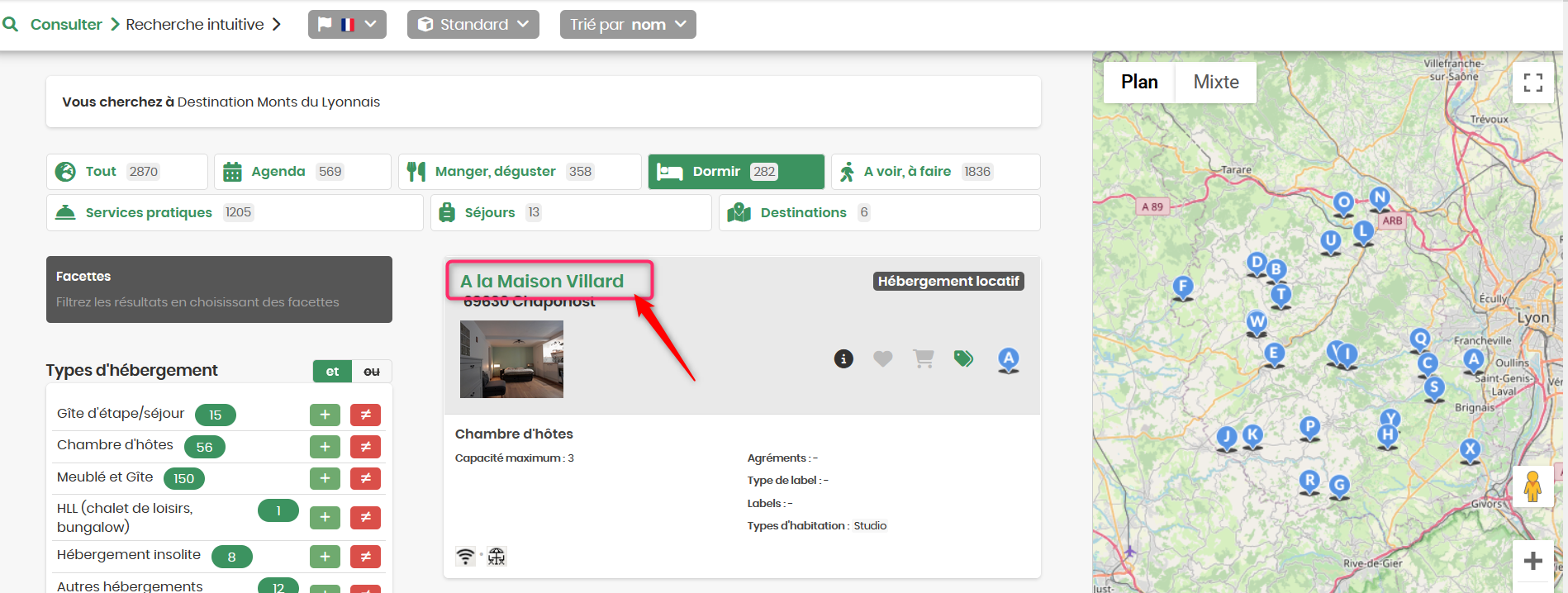The width and height of the screenshot is (1568, 593).
Task: Toggle facet operator to 'ou'
Action: [x=372, y=372]
